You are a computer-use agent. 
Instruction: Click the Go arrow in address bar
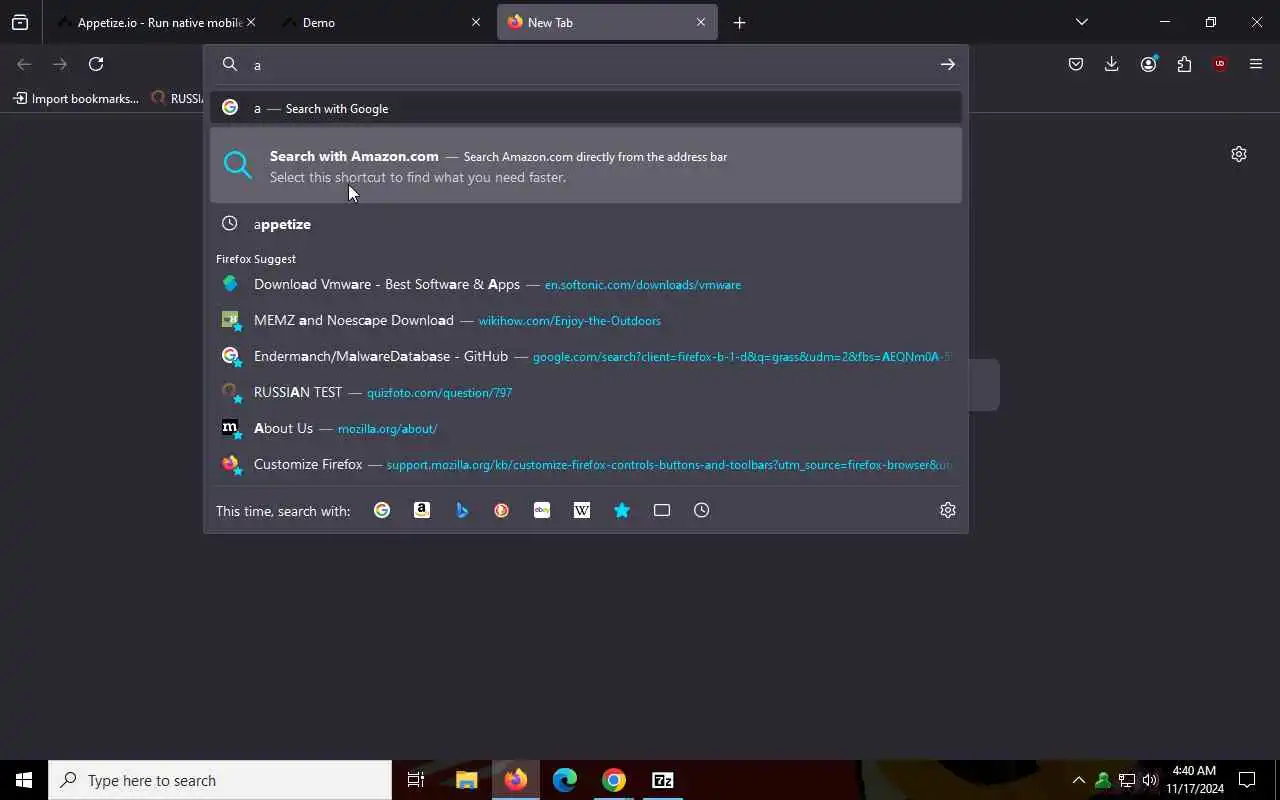[x=947, y=64]
